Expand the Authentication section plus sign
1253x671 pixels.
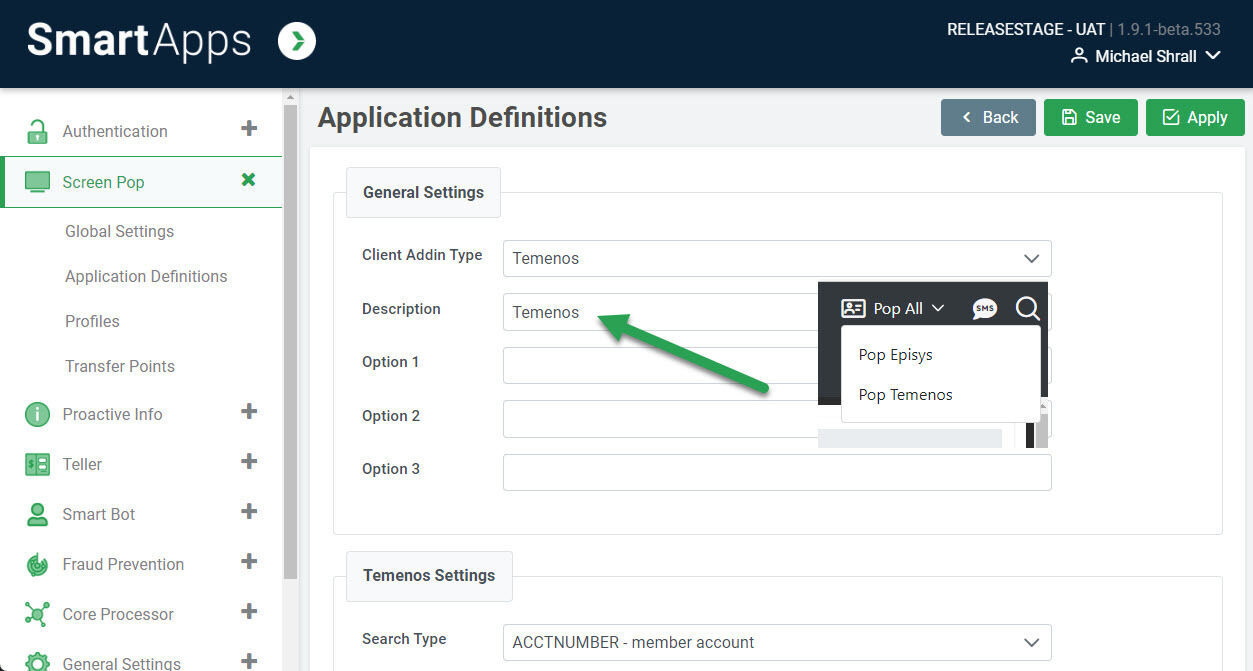coord(249,128)
